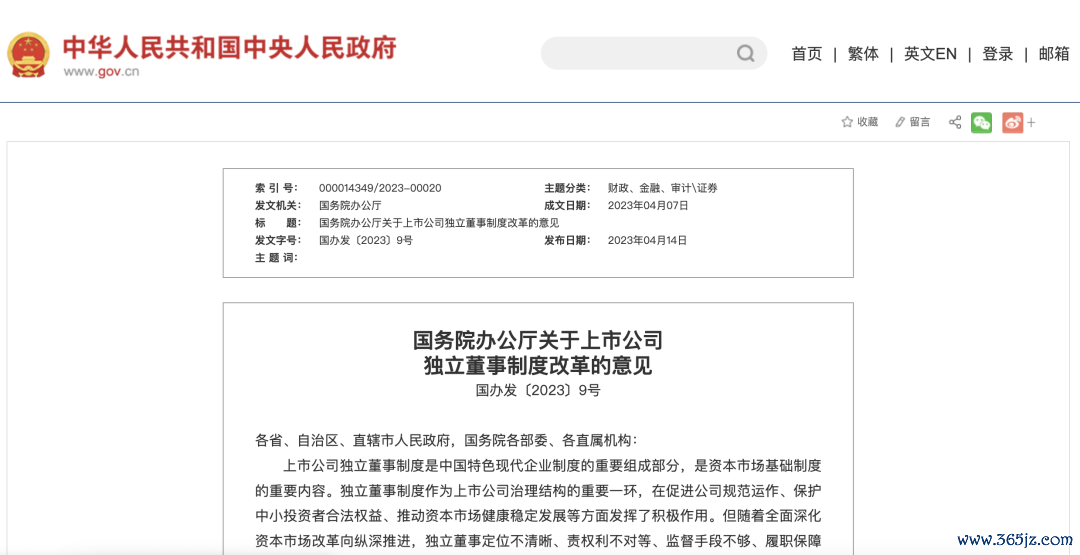Viewport: 1080px width, 555px height.
Task: Open the 邮箱 mailbox link
Action: [1054, 54]
